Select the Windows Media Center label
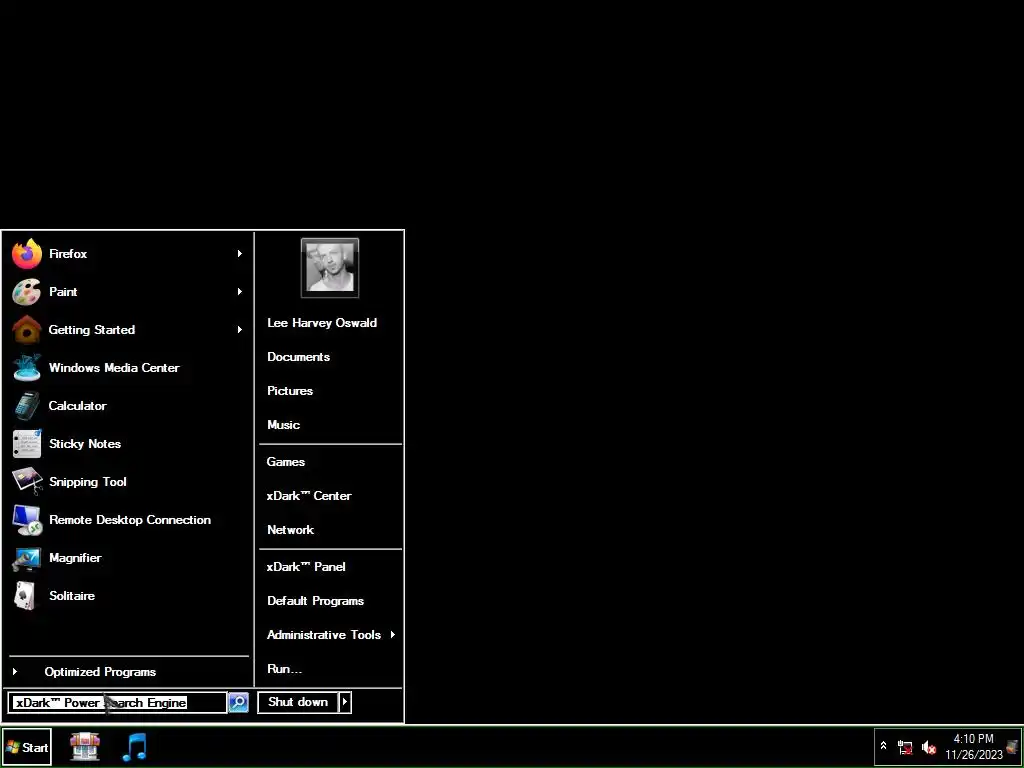 coord(114,368)
